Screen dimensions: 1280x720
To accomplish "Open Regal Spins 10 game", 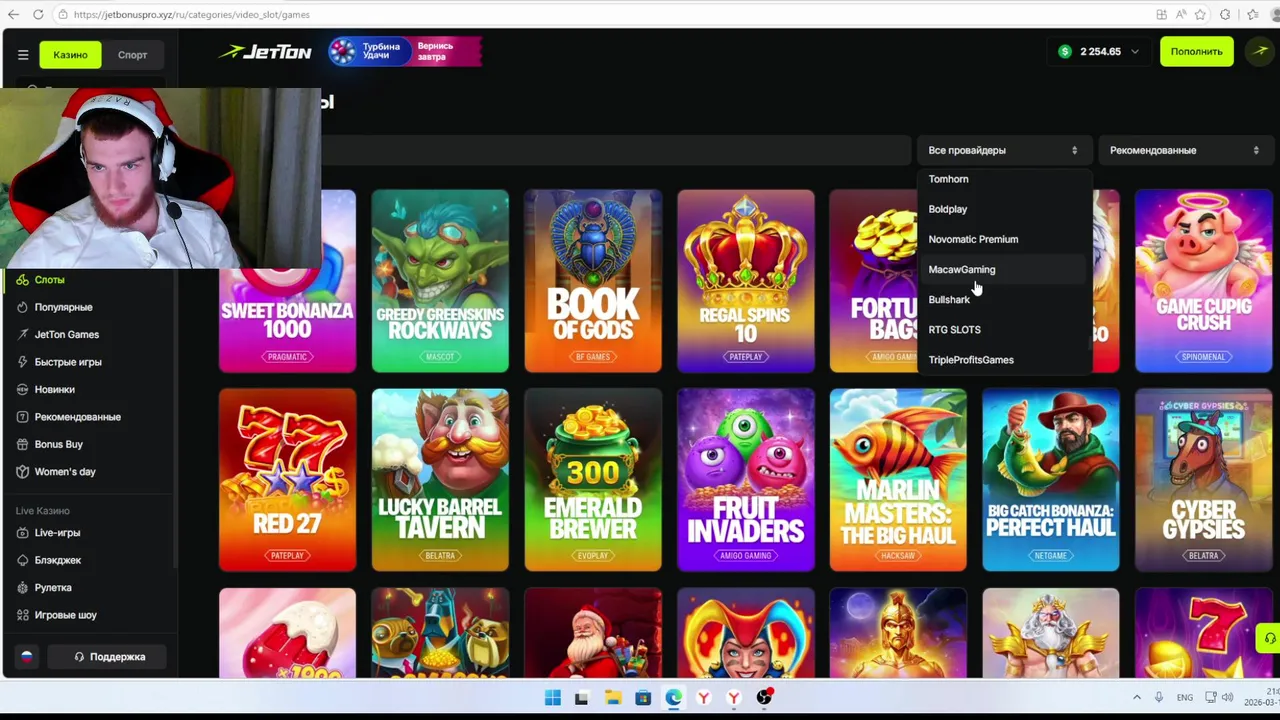I will tap(746, 281).
